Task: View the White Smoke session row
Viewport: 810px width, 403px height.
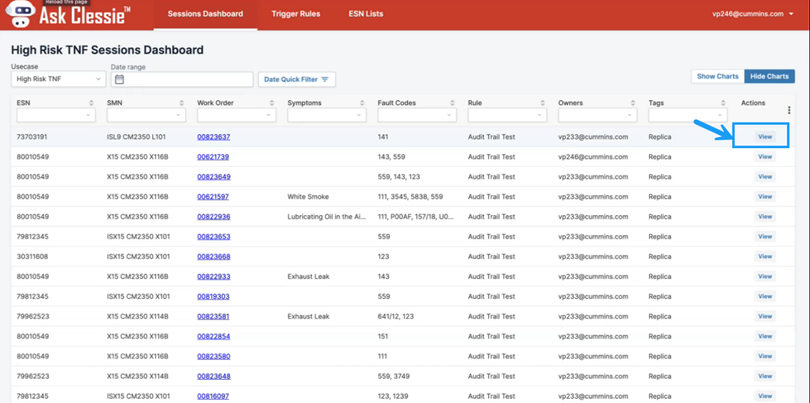Action: coord(765,197)
